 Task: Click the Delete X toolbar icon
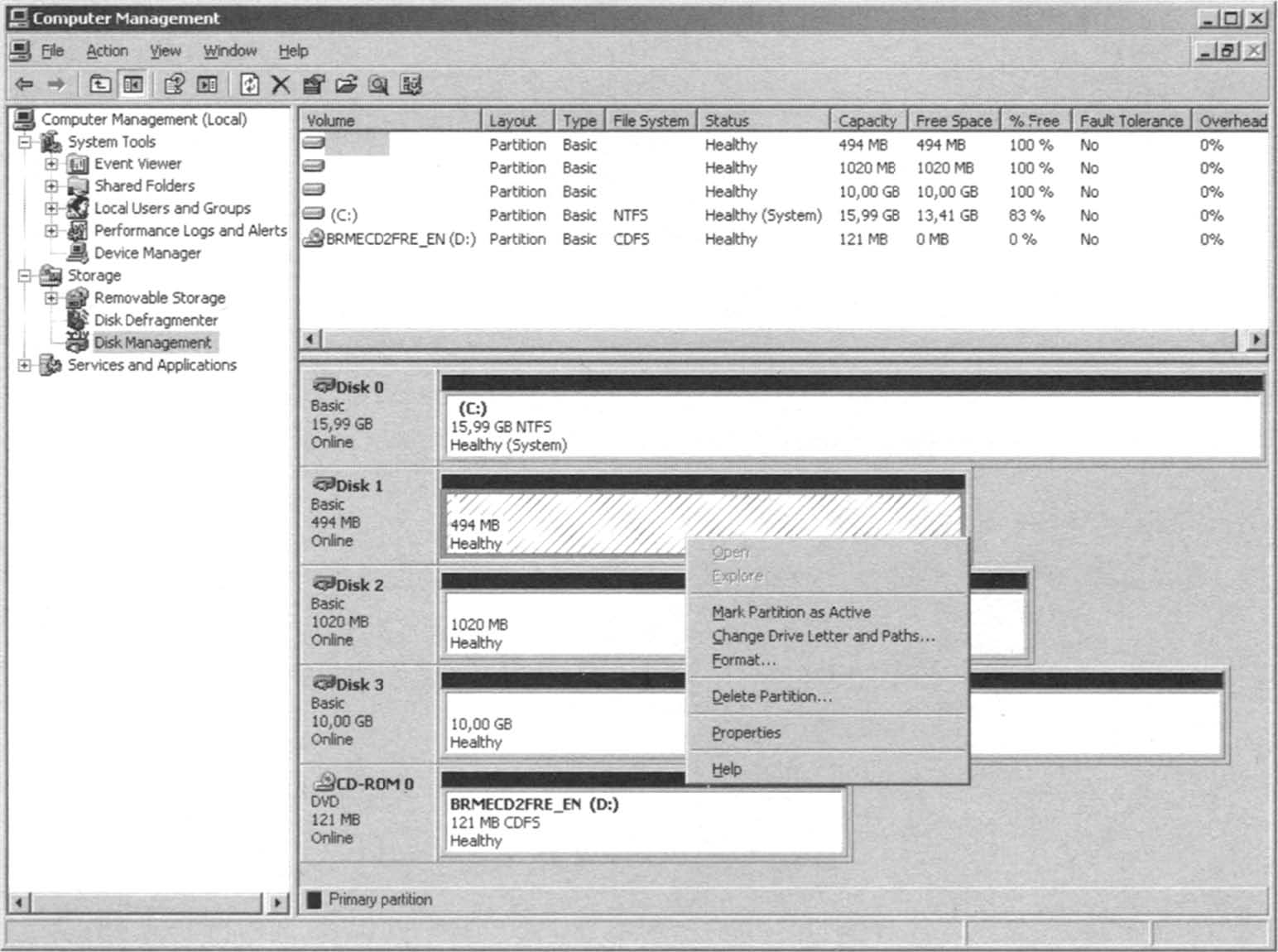281,84
